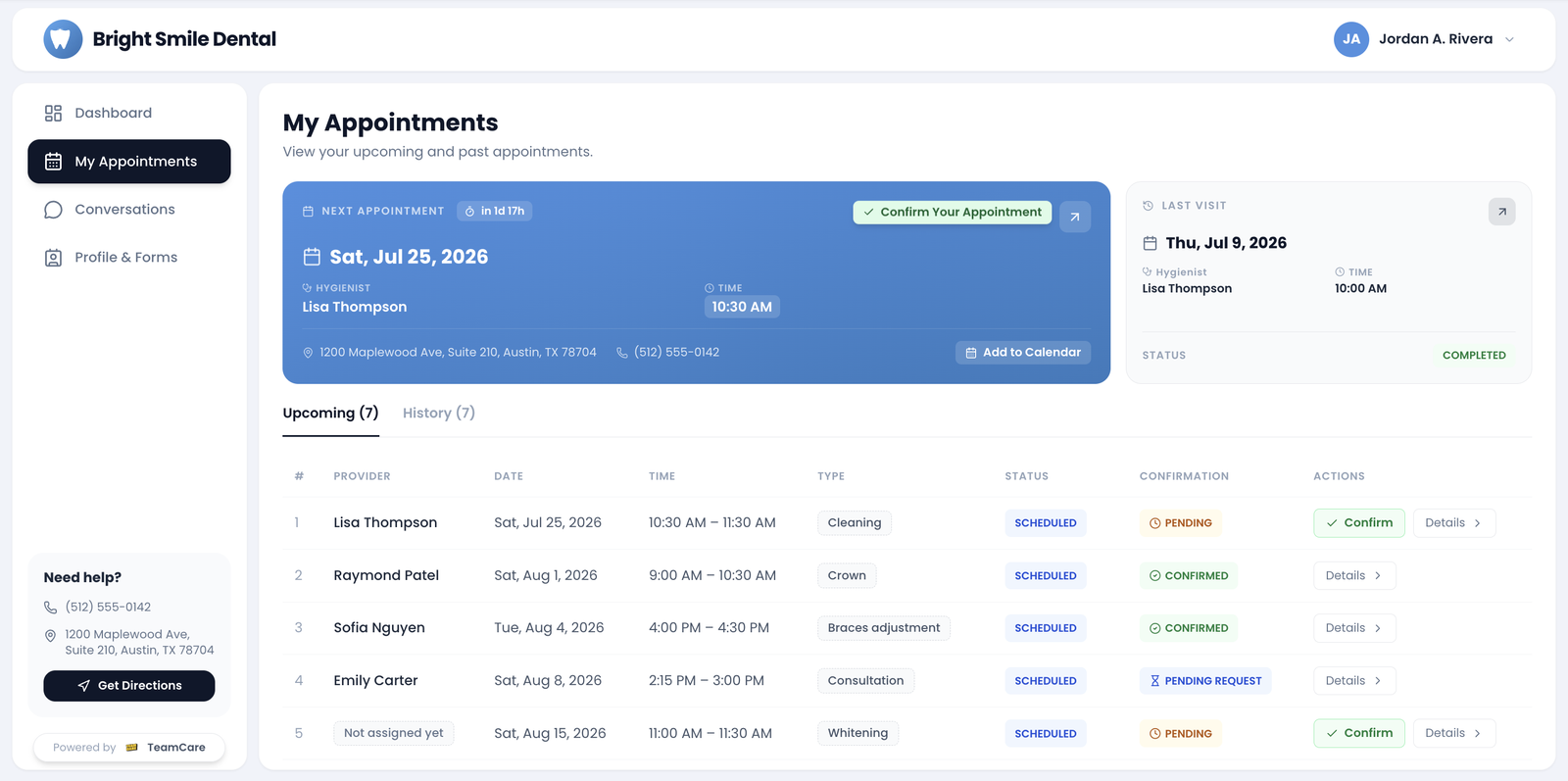Click SCHEDULED status in Raymond Patel row
Screen dimensions: 1568x781
click(x=1046, y=576)
